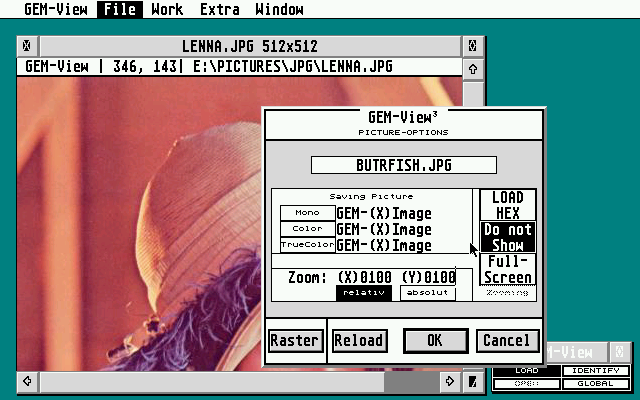Click GEM-(X)Image format next to Color

pos(384,229)
